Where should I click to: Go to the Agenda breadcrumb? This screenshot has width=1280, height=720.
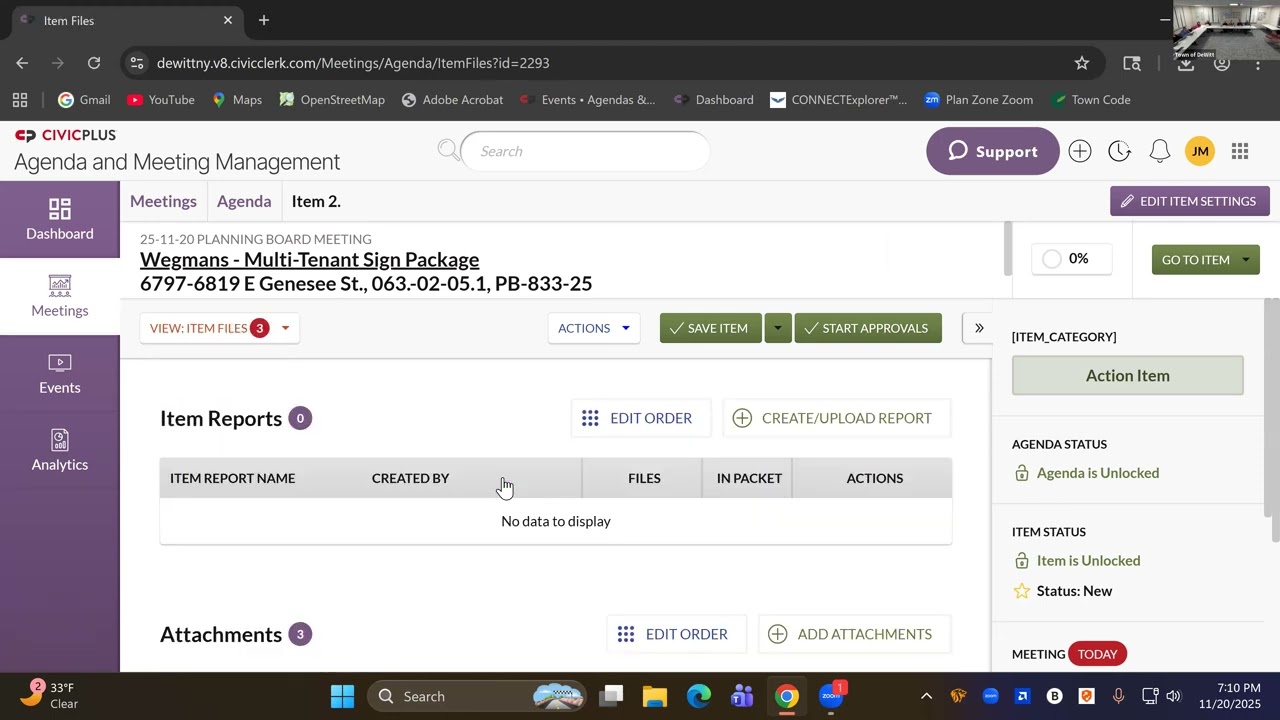[244, 201]
